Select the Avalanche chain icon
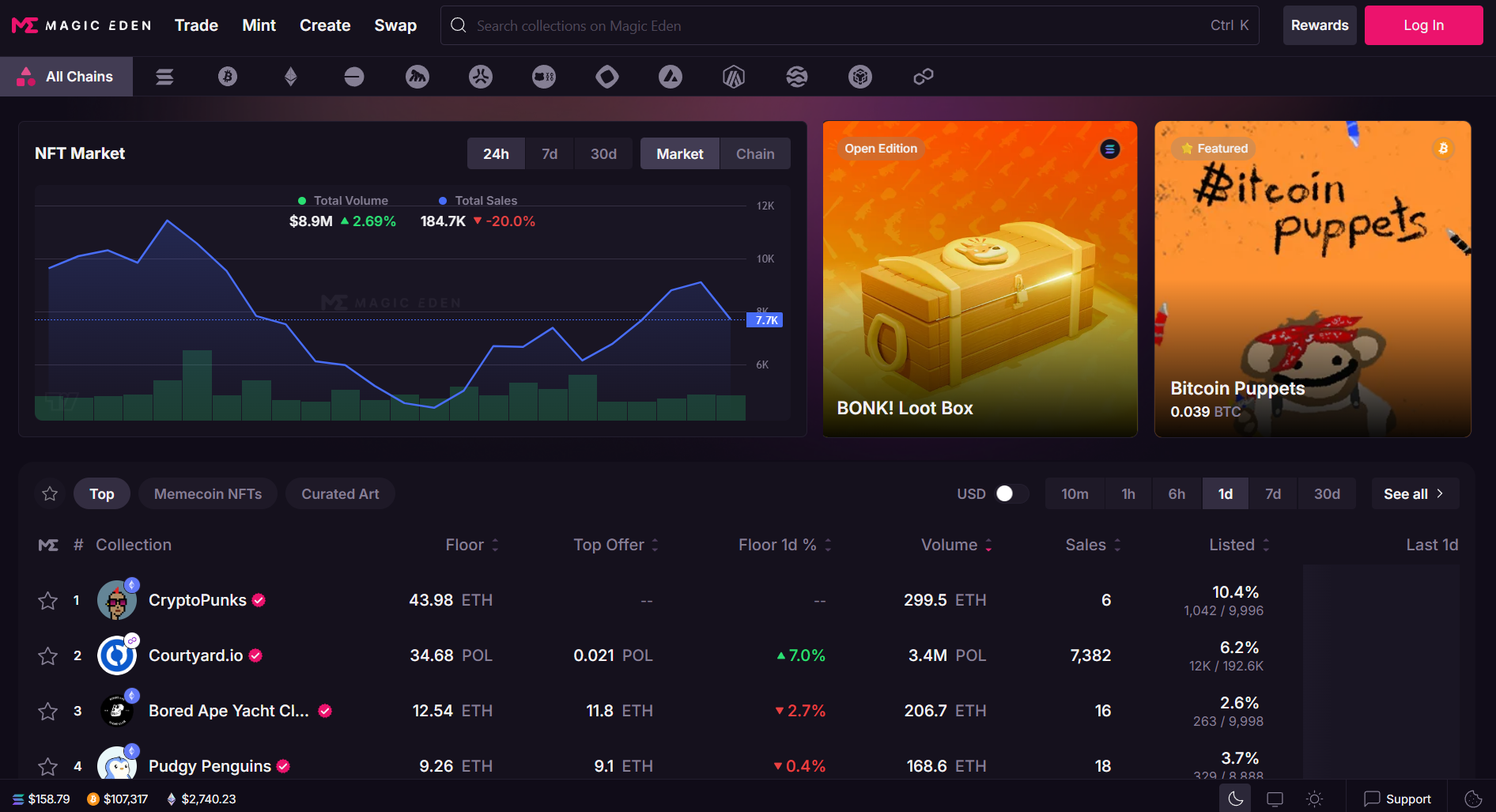The width and height of the screenshot is (1496, 812). (671, 77)
